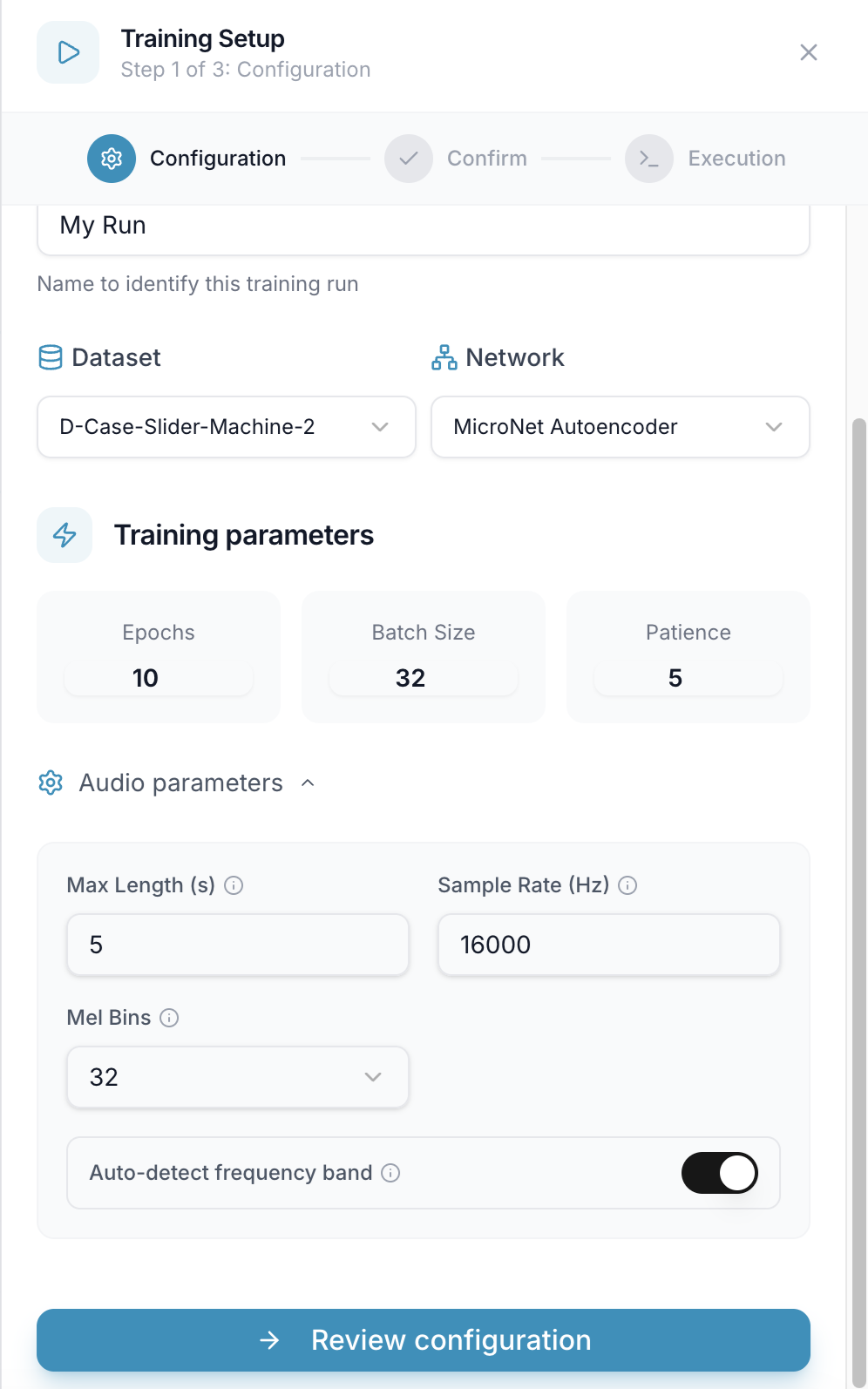The width and height of the screenshot is (868, 1389).
Task: Disable Auto-detect frequency band switch
Action: coord(720,1173)
